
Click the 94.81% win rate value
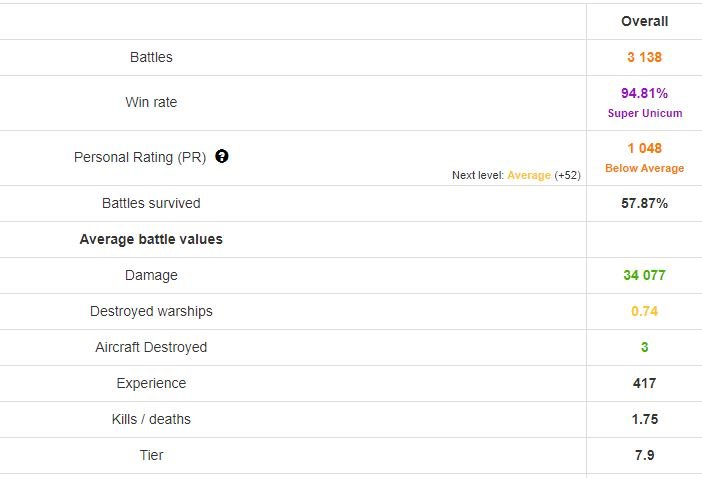644,94
